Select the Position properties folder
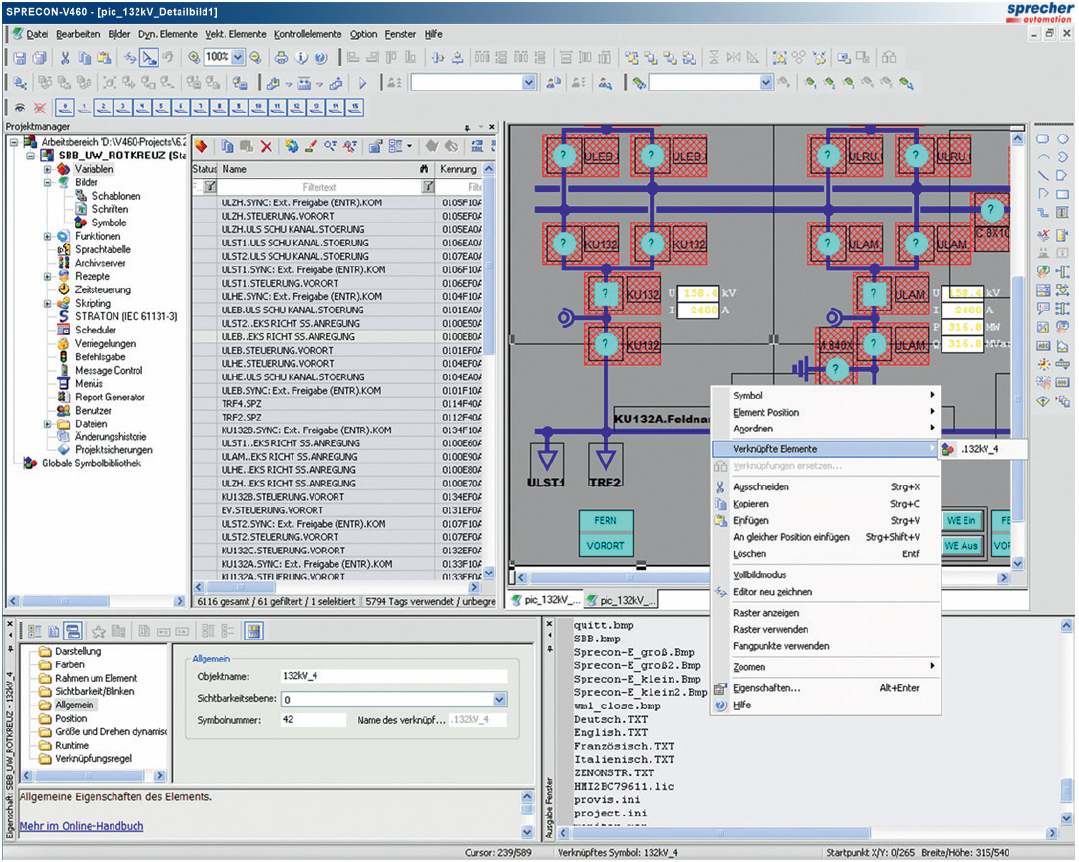Viewport: 1079px width, 862px height. tap(71, 718)
